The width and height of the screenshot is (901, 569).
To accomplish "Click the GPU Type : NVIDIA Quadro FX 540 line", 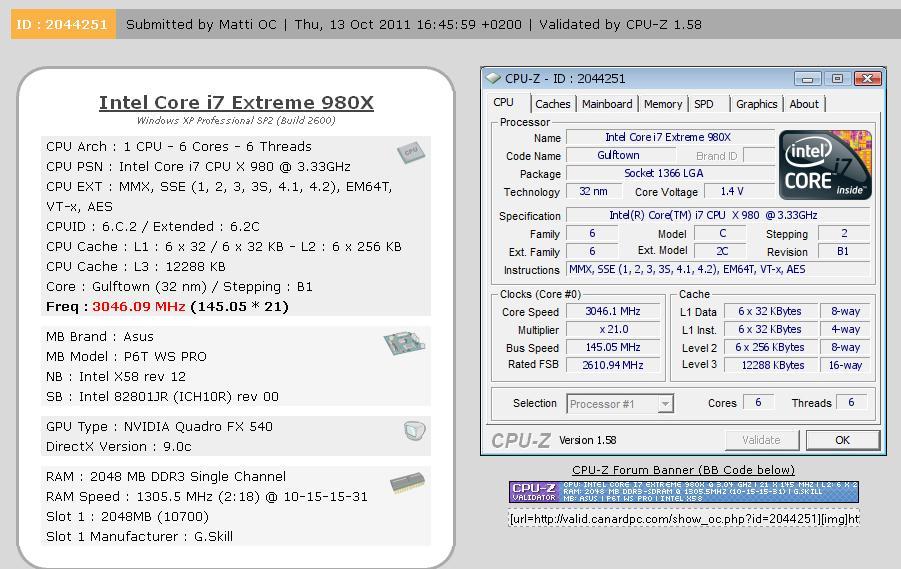I will click(159, 426).
